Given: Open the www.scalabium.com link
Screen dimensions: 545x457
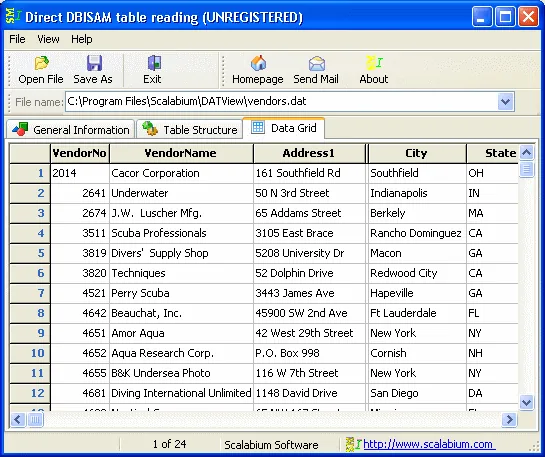Looking at the screenshot, I should (x=428, y=444).
